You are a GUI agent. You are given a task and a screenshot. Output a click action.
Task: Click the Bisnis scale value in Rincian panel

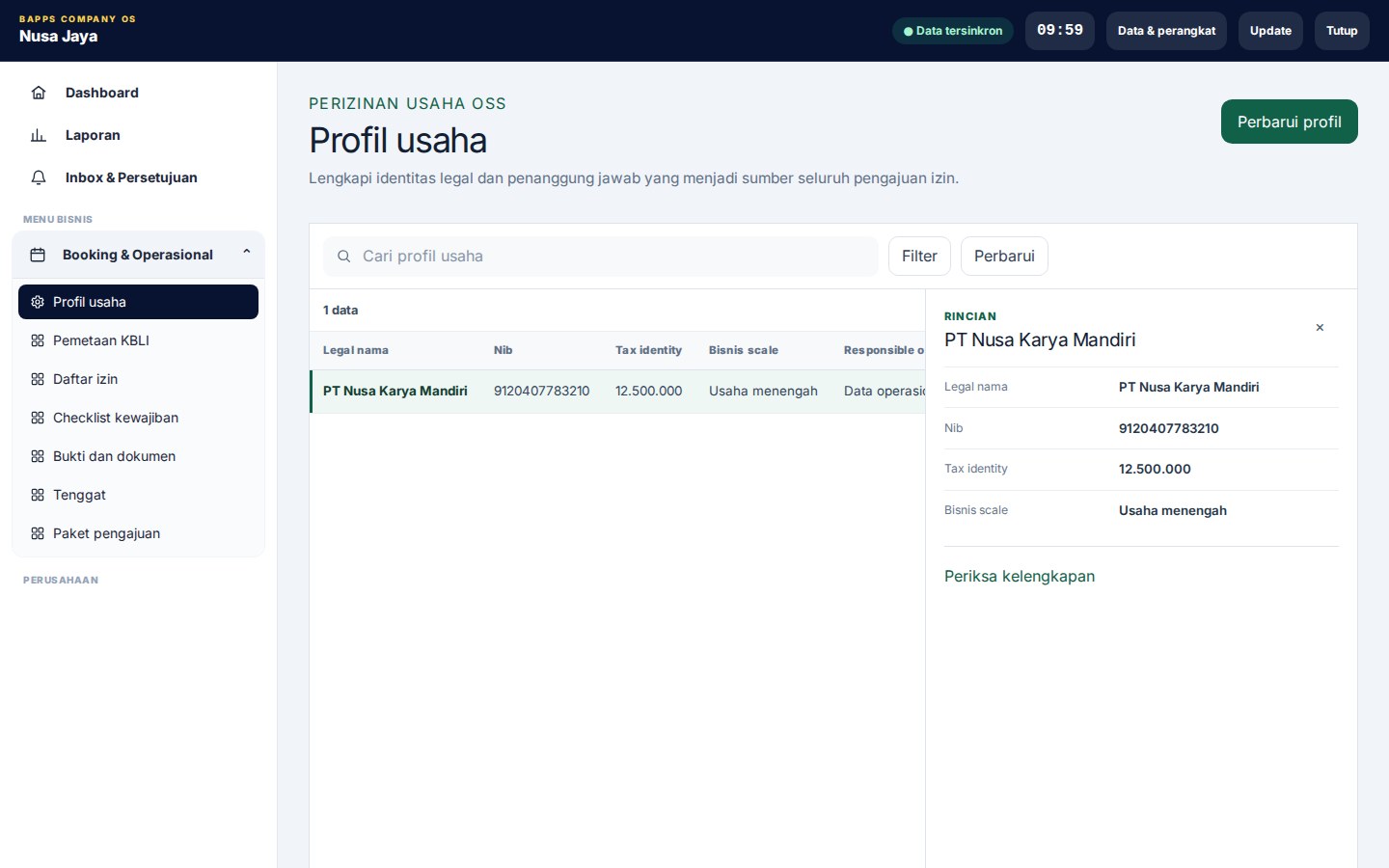coord(1173,511)
